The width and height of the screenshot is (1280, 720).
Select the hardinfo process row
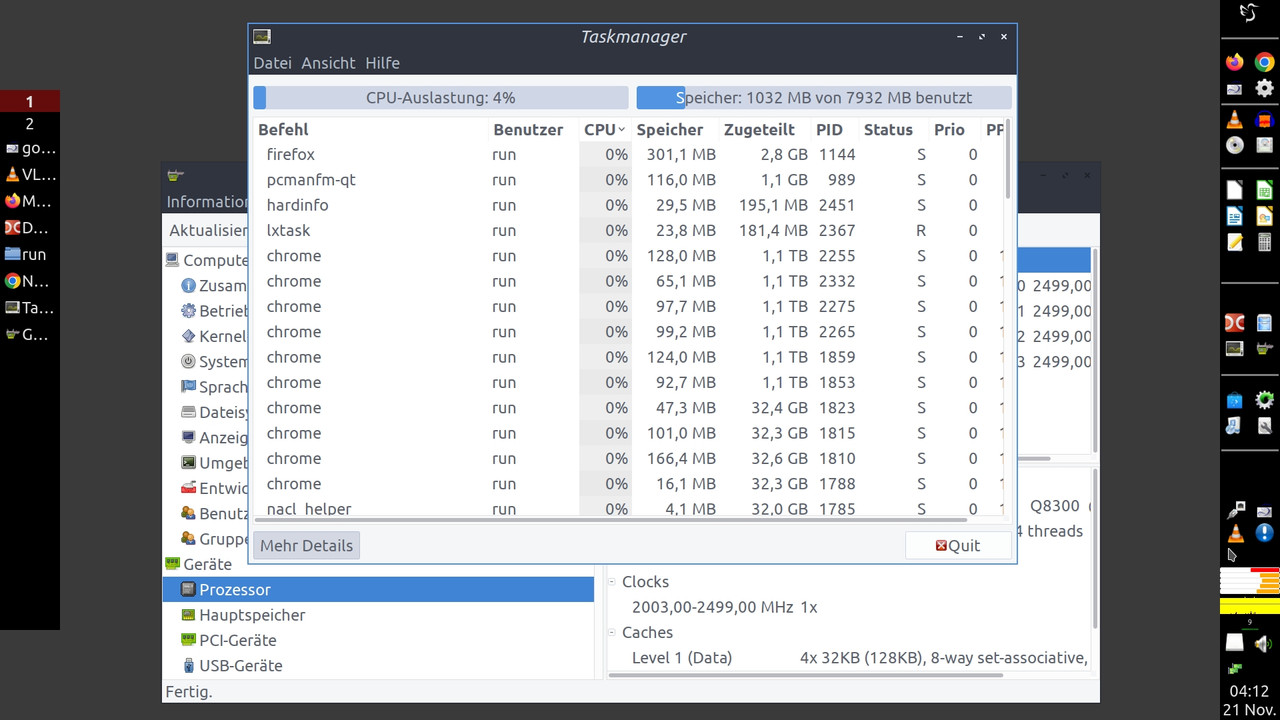point(628,205)
